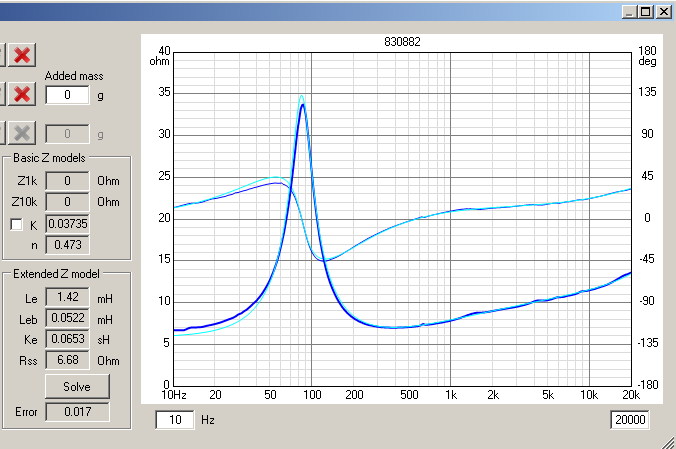Minimize the window

coord(629,12)
